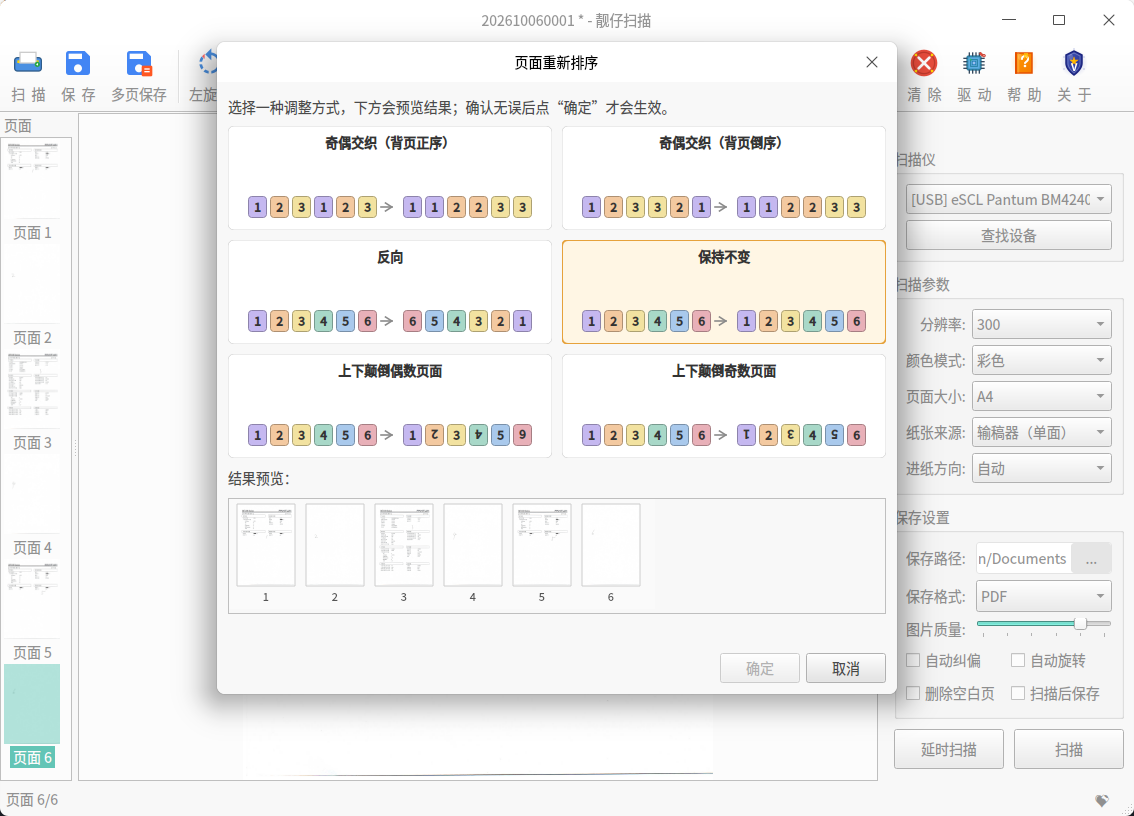Screen dimensions: 1134x816
Task: Close the 页面重新排序 dialog
Action: click(x=871, y=62)
